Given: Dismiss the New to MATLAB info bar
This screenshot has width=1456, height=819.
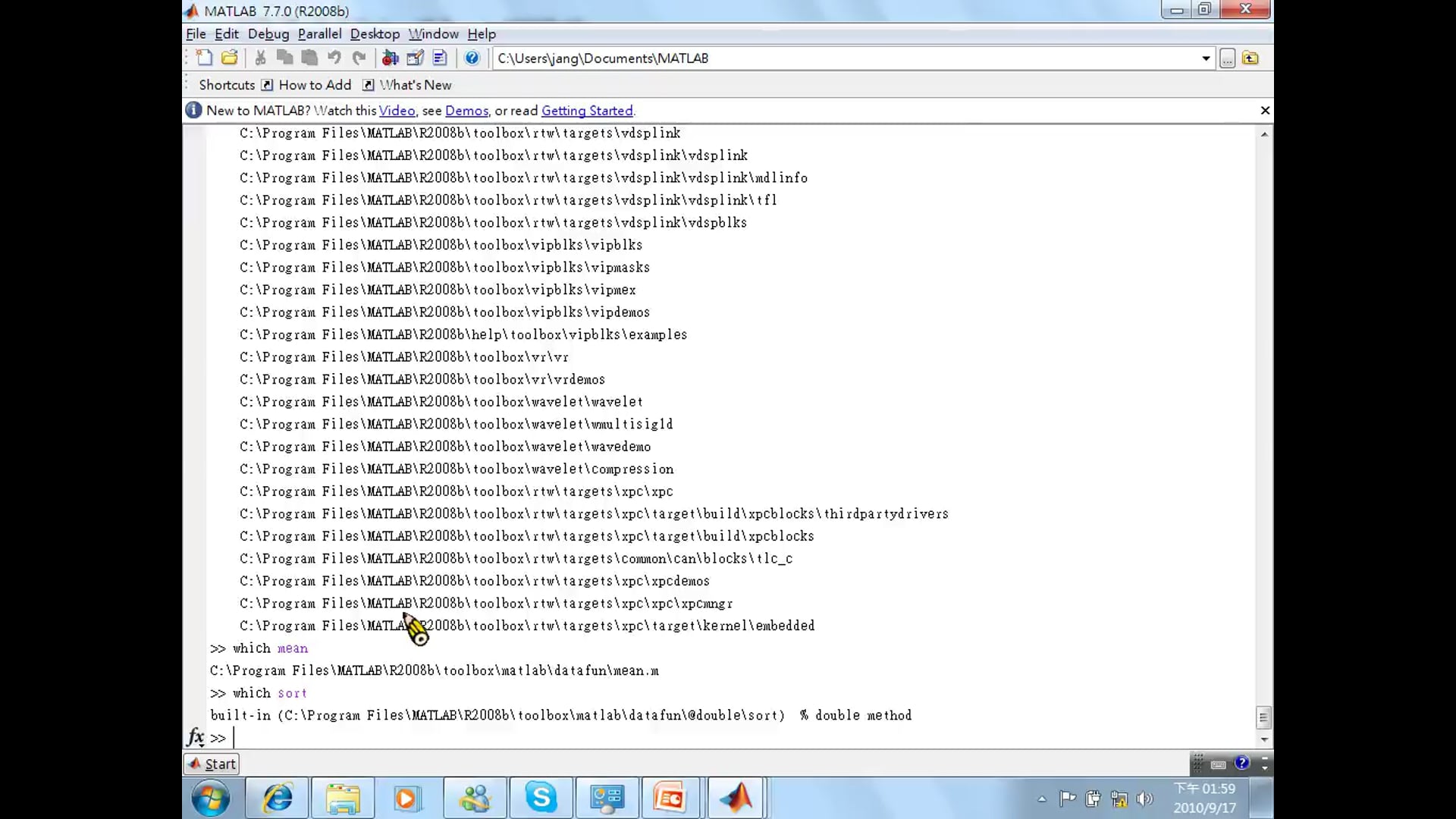Looking at the screenshot, I should pyautogui.click(x=1265, y=111).
